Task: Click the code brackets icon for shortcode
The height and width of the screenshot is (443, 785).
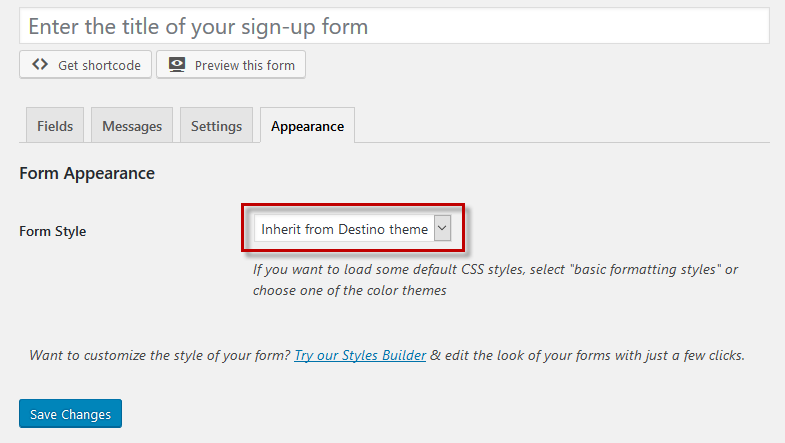Action: tap(40, 65)
